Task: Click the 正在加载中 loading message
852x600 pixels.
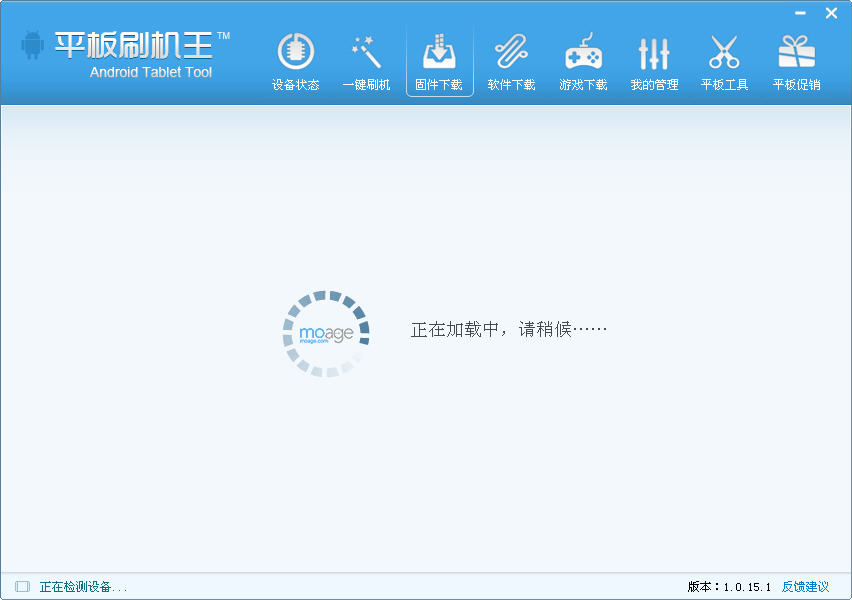Action: tap(509, 329)
